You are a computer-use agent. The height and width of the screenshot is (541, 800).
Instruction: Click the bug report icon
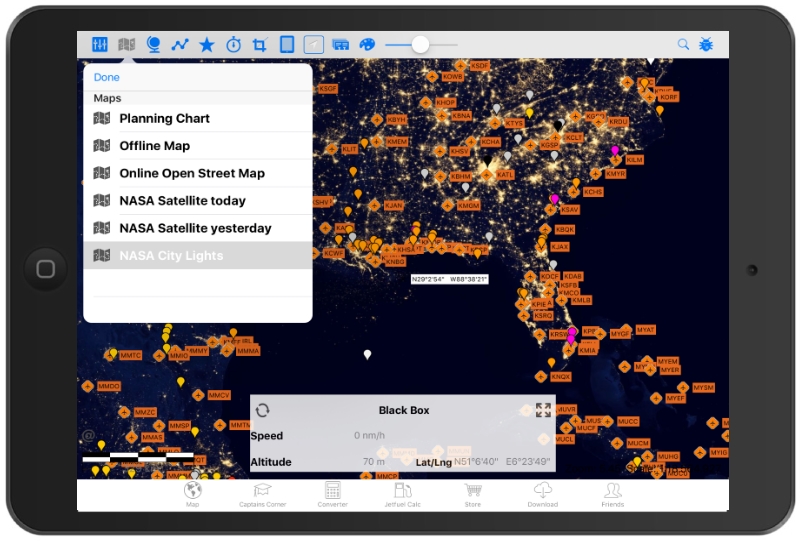(706, 45)
